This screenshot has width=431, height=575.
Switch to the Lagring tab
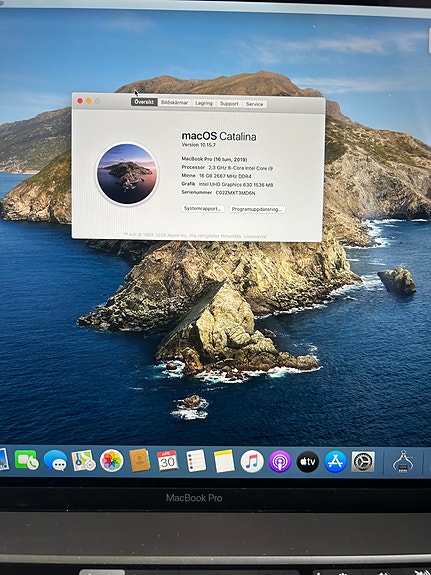[204, 103]
